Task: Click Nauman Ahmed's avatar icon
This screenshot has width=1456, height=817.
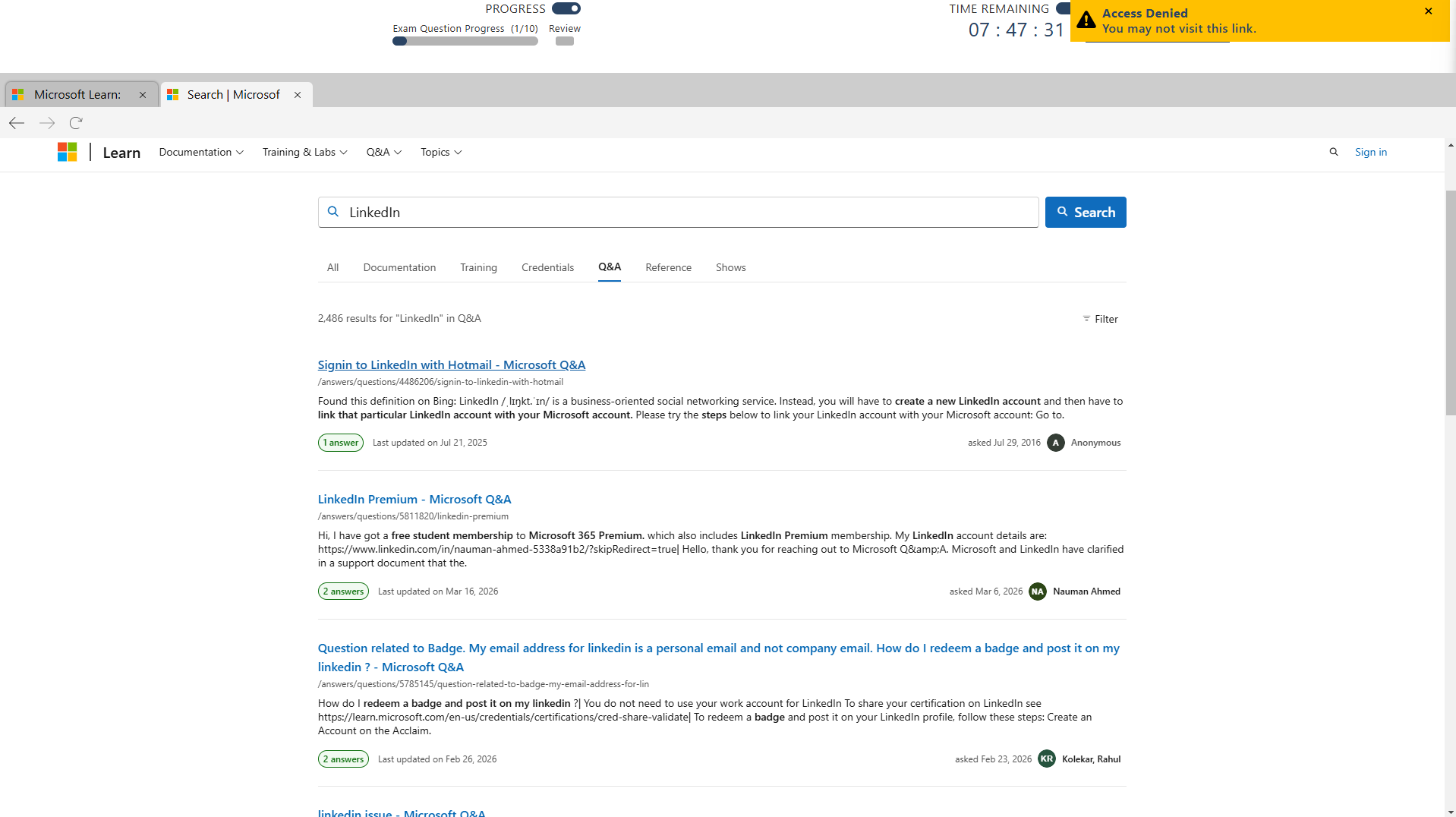Action: coord(1038,591)
